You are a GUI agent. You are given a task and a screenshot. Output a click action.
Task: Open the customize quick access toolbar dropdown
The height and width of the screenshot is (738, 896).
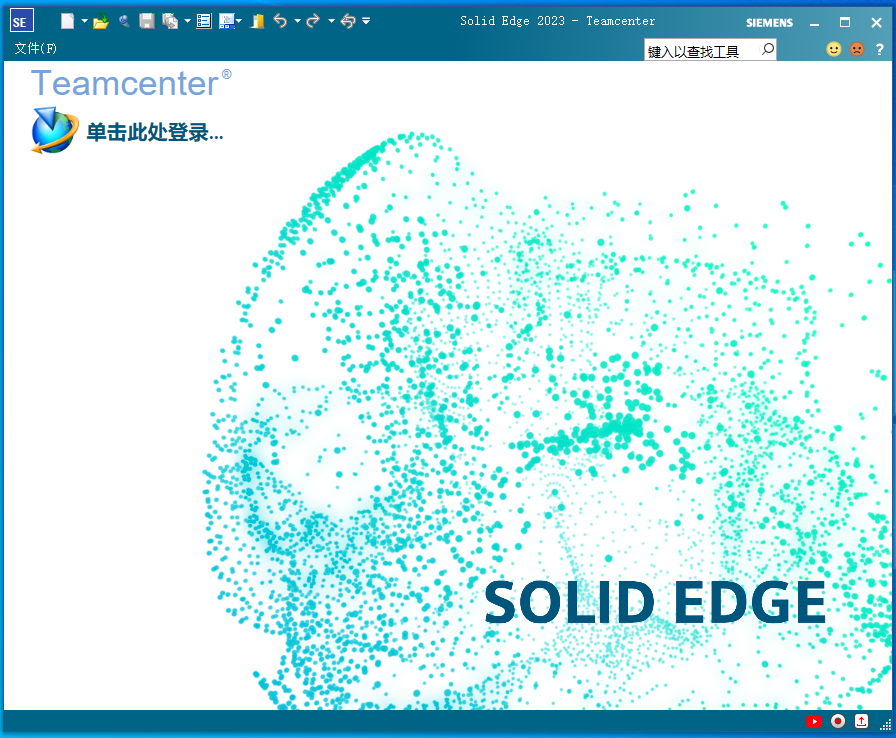[366, 21]
